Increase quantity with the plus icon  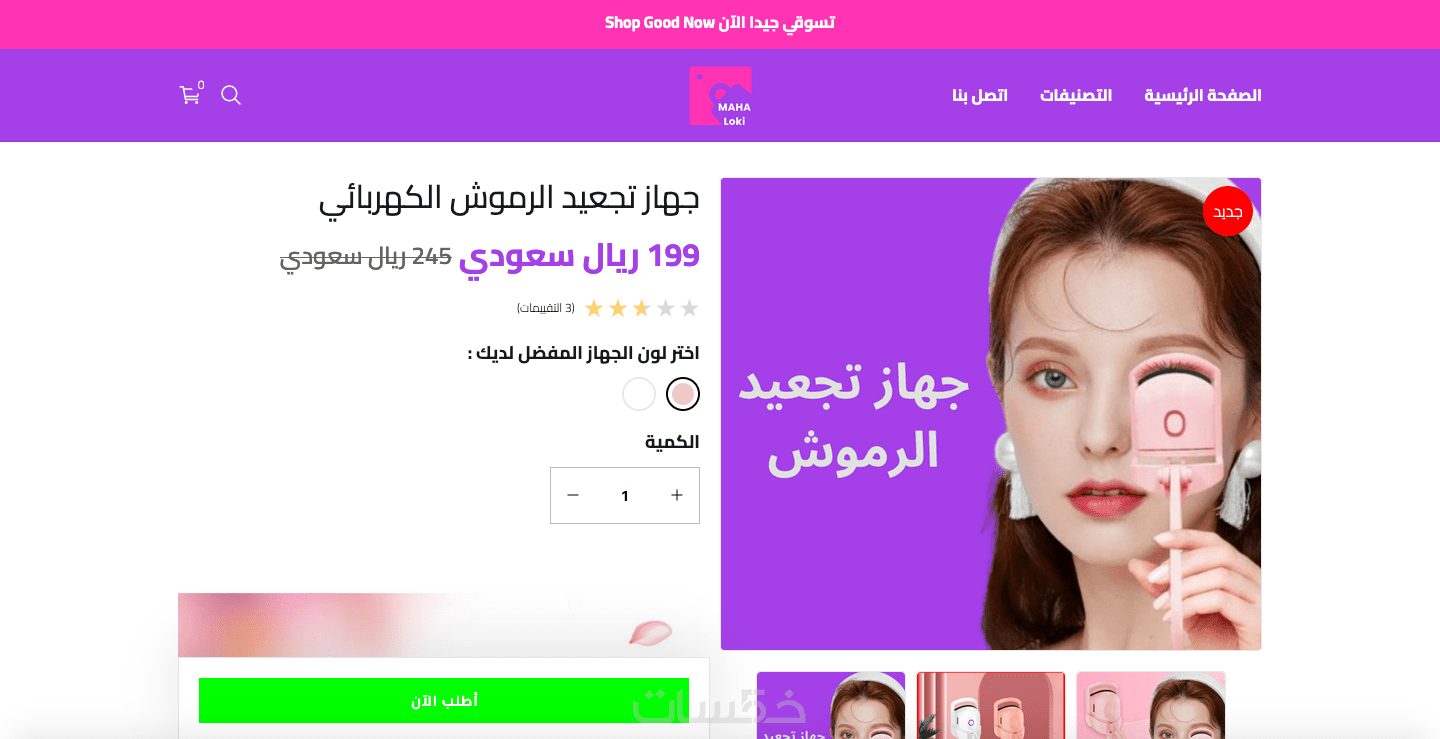[677, 495]
